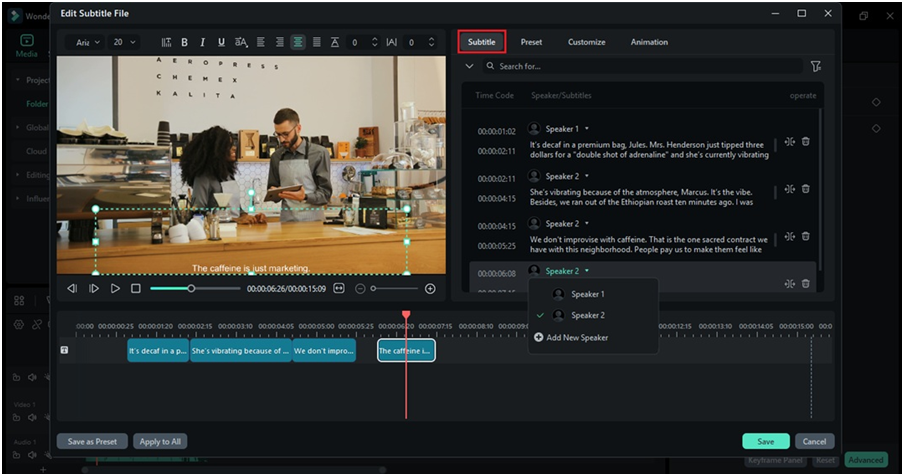Switch to the Preset tab
The image size is (904, 476).
(x=531, y=42)
